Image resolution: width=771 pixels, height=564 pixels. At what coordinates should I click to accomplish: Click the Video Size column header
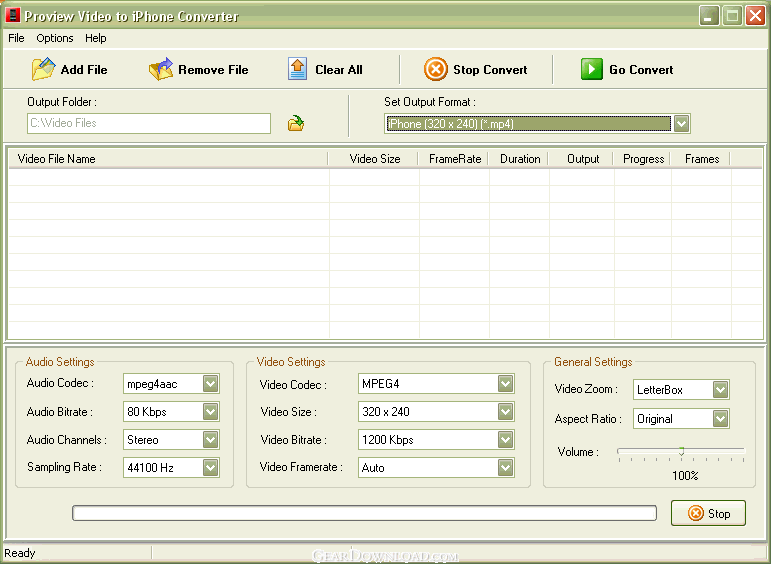pyautogui.click(x=374, y=159)
